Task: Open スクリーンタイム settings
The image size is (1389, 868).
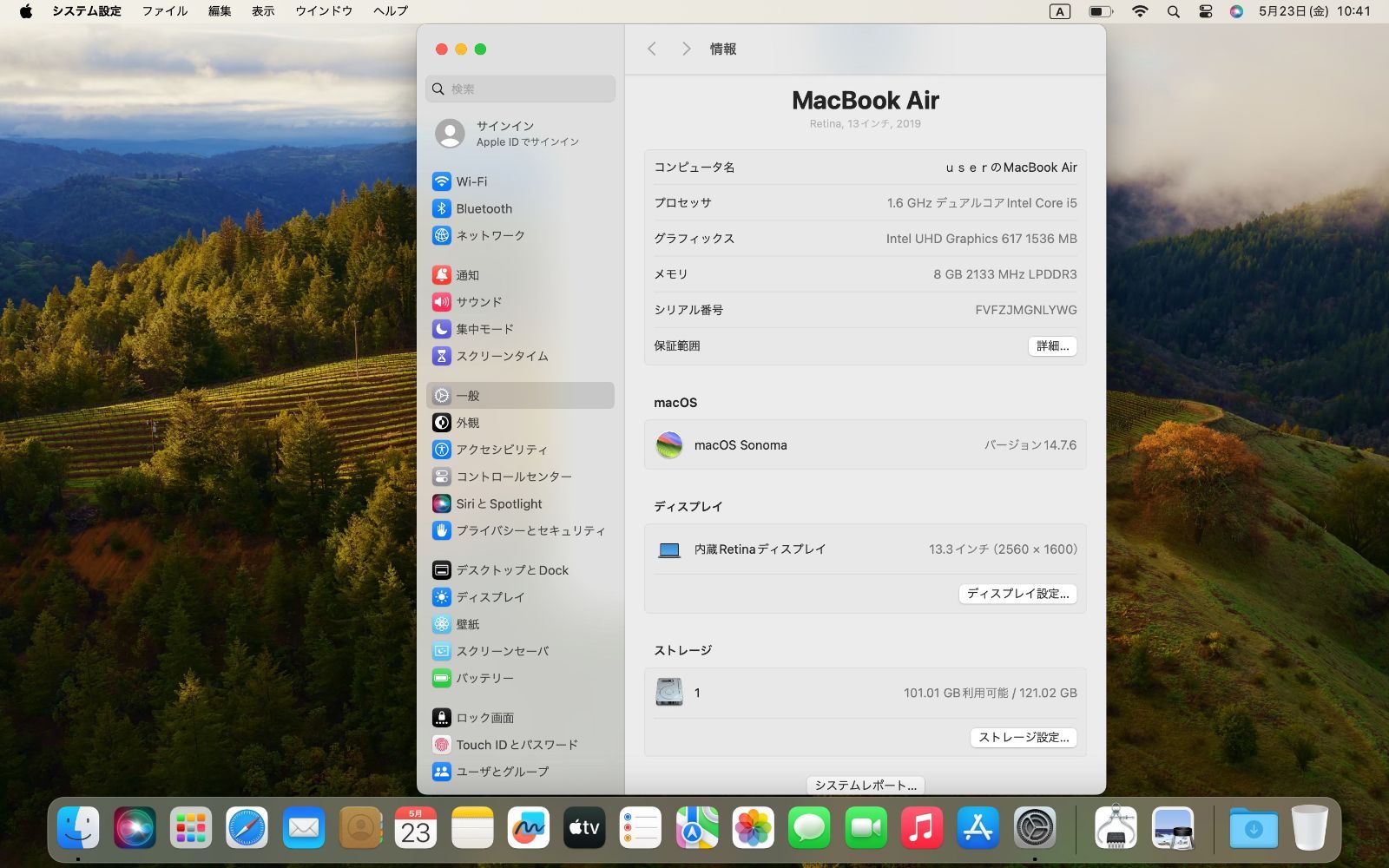Action: tap(520, 356)
